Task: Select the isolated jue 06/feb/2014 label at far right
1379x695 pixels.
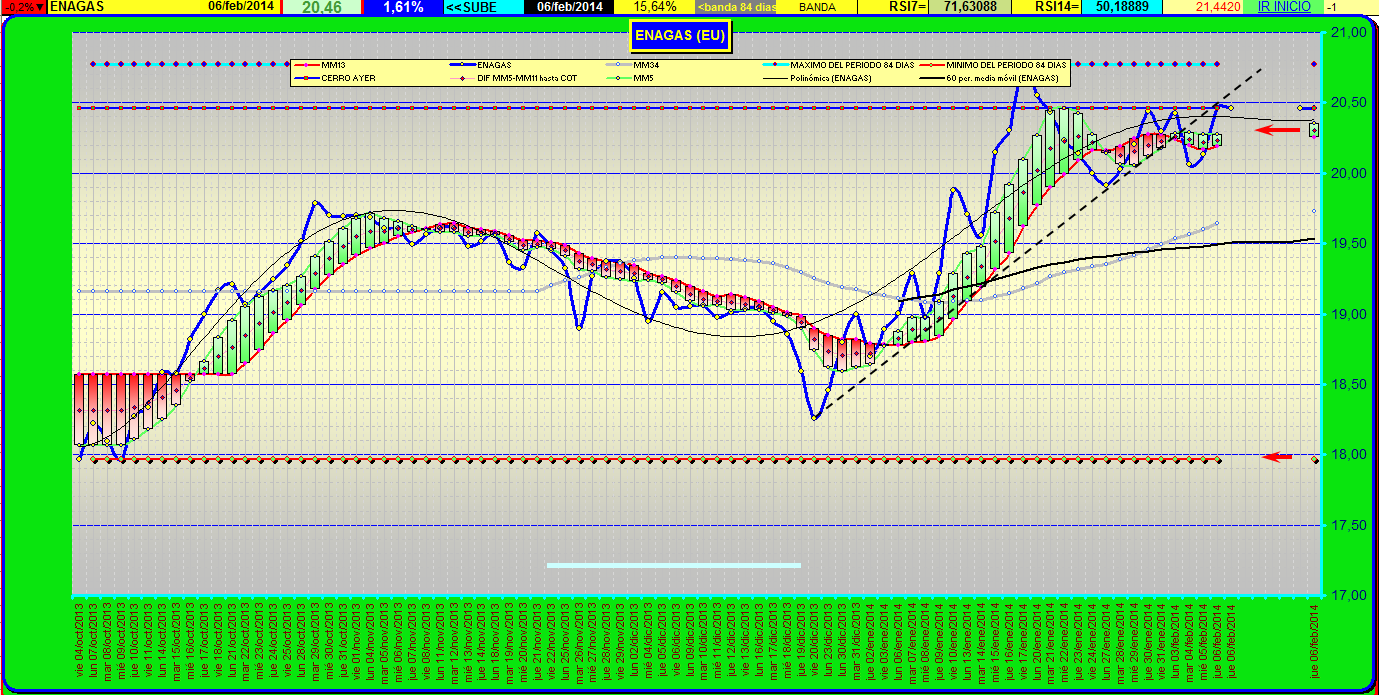Action: point(1314,639)
